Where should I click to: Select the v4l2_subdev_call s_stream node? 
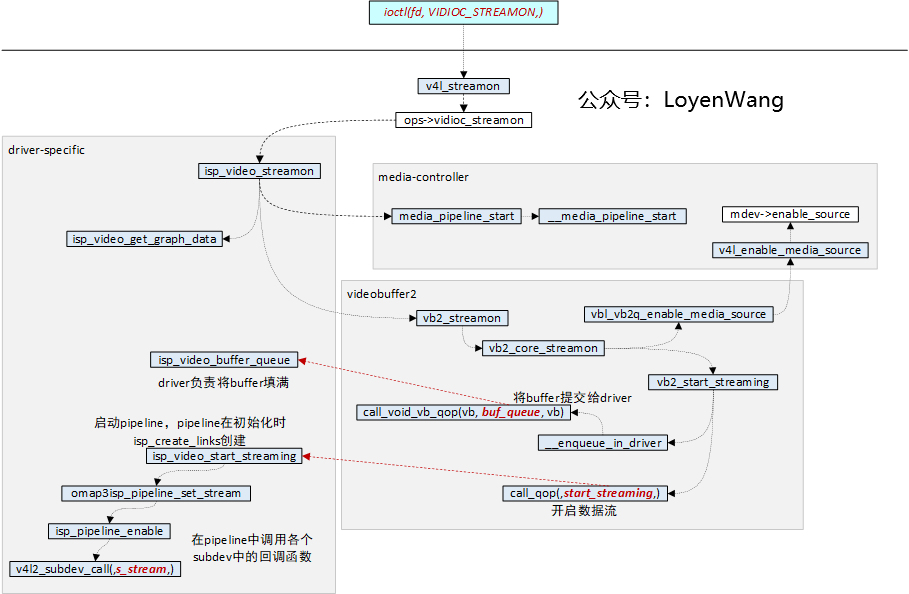click(x=95, y=569)
